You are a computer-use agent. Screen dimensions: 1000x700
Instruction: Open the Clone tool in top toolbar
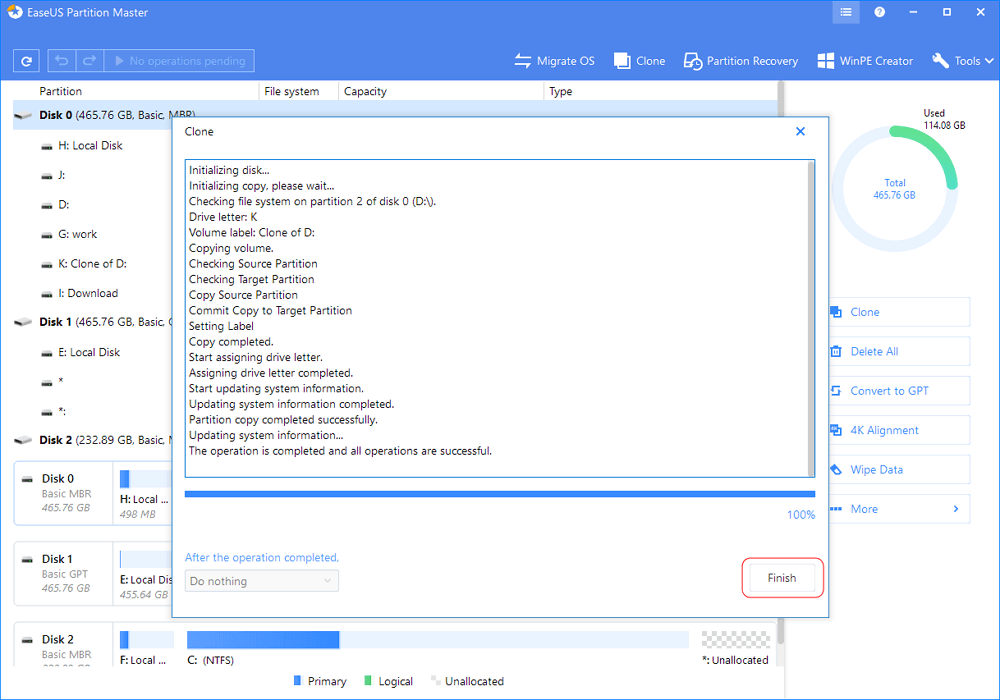pos(639,61)
